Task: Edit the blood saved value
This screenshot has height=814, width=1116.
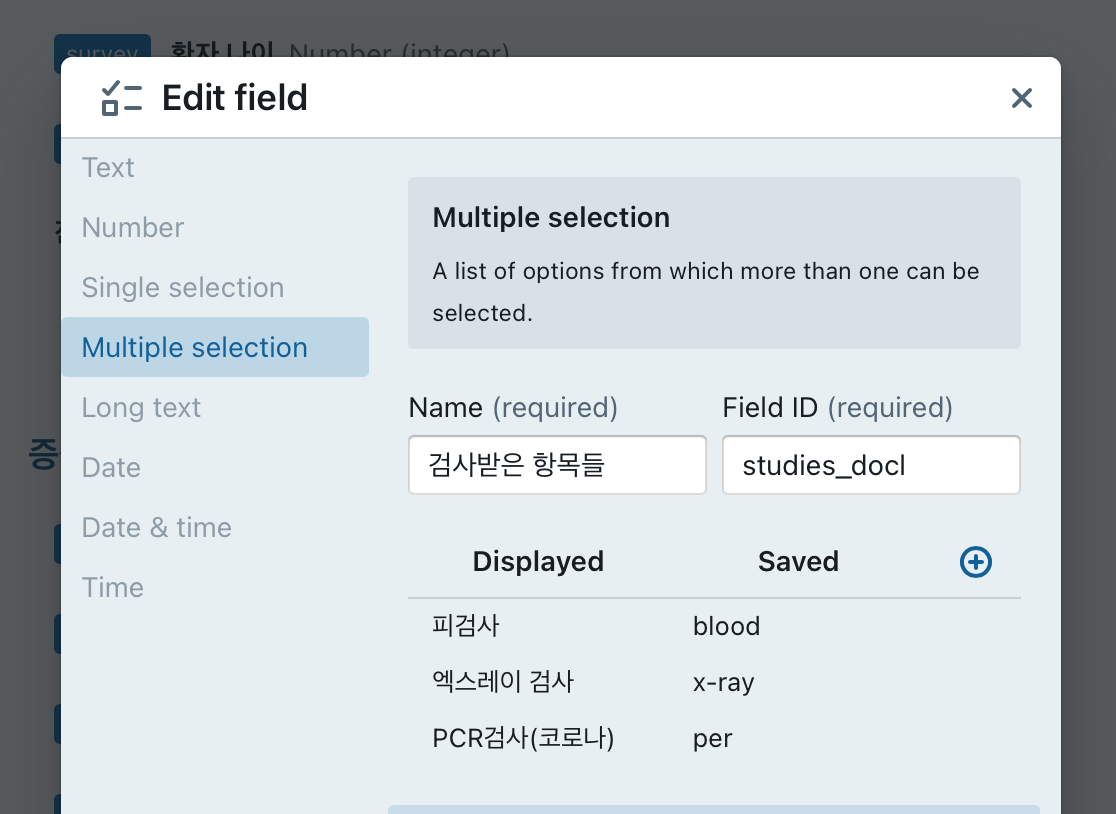Action: coord(727,627)
